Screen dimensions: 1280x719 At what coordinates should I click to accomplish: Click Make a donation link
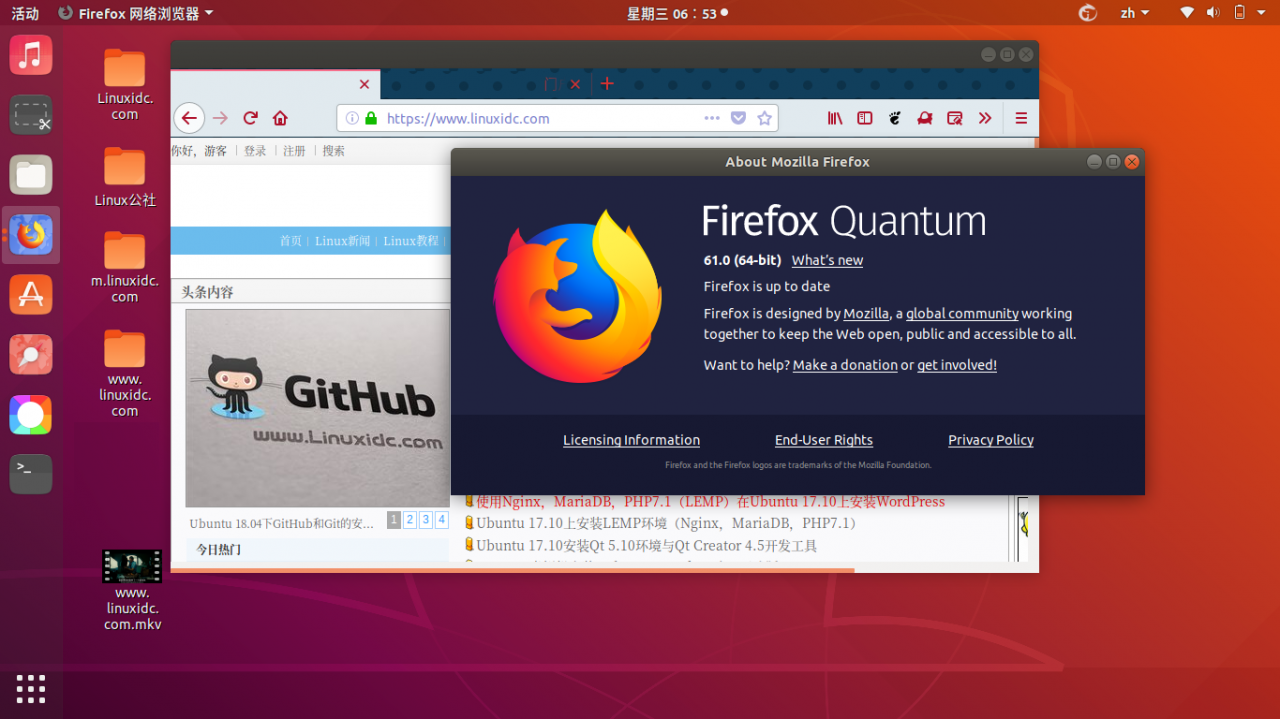(x=845, y=365)
